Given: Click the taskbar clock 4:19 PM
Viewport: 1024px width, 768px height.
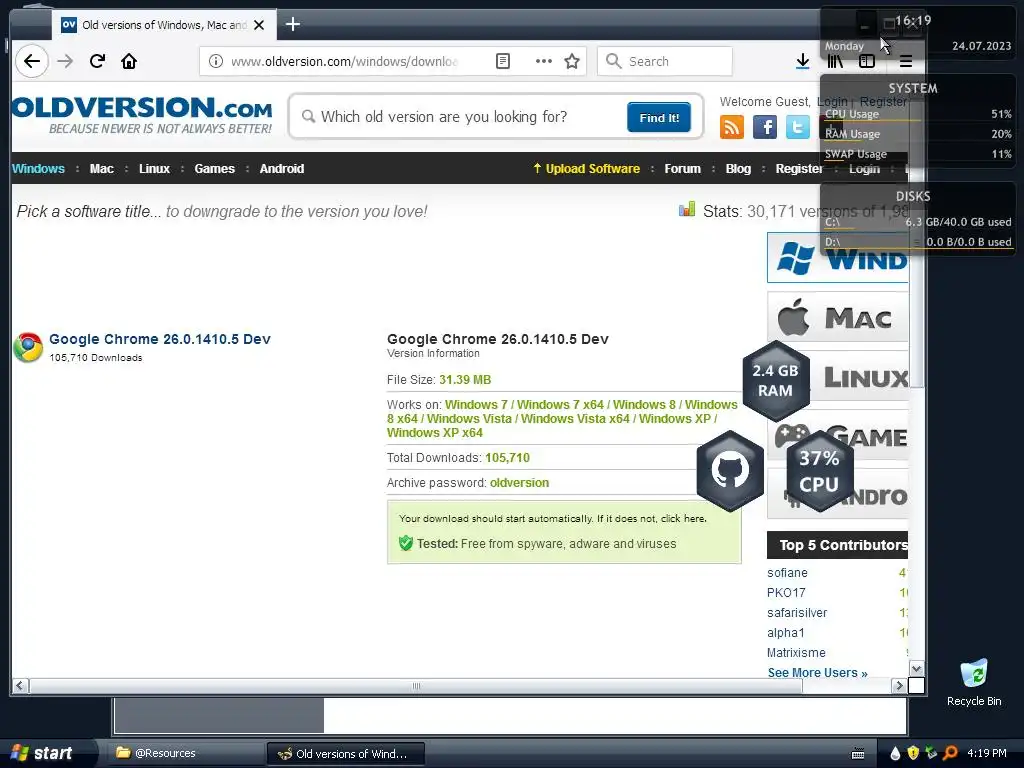Looking at the screenshot, I should pyautogui.click(x=987, y=754).
